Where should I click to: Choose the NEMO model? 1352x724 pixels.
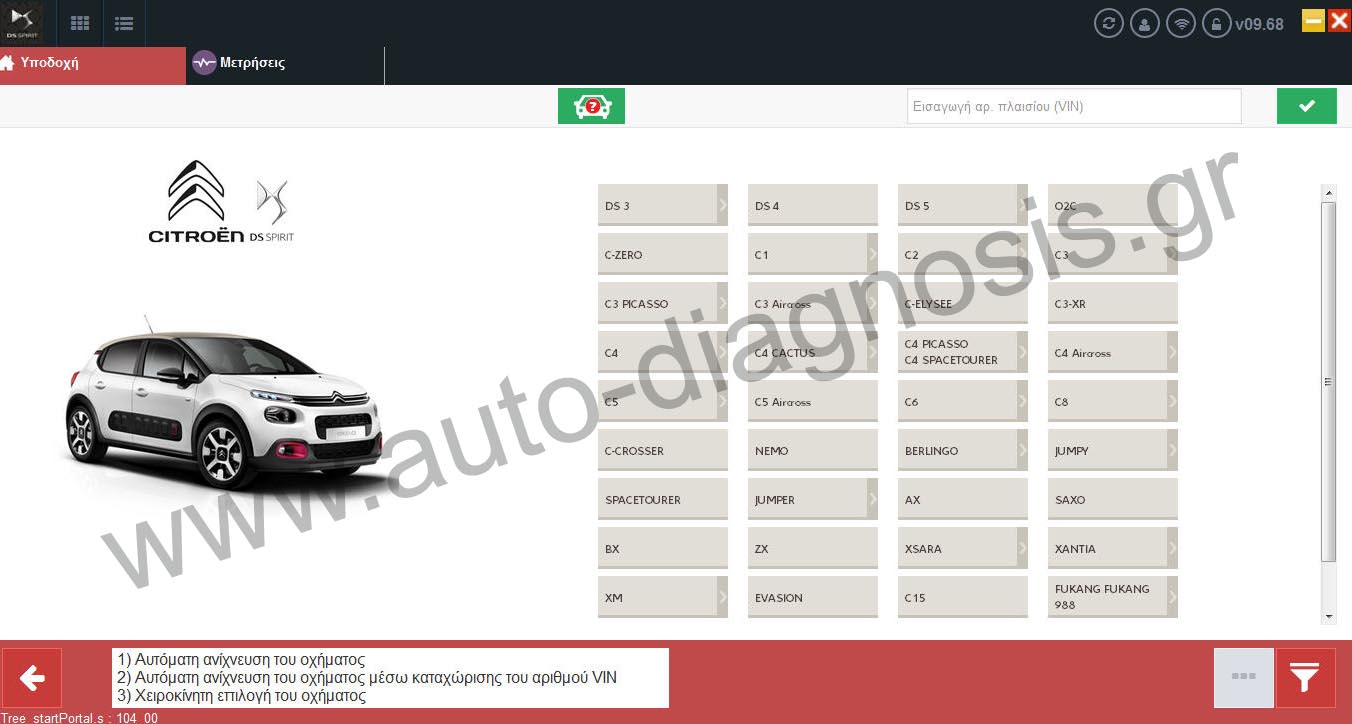tap(813, 450)
